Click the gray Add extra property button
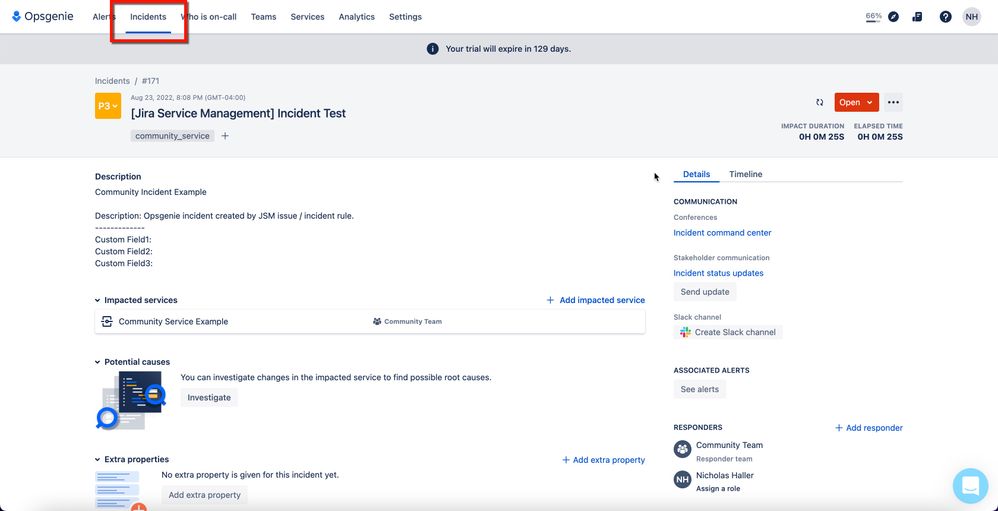Viewport: 998px width, 511px height. [204, 494]
